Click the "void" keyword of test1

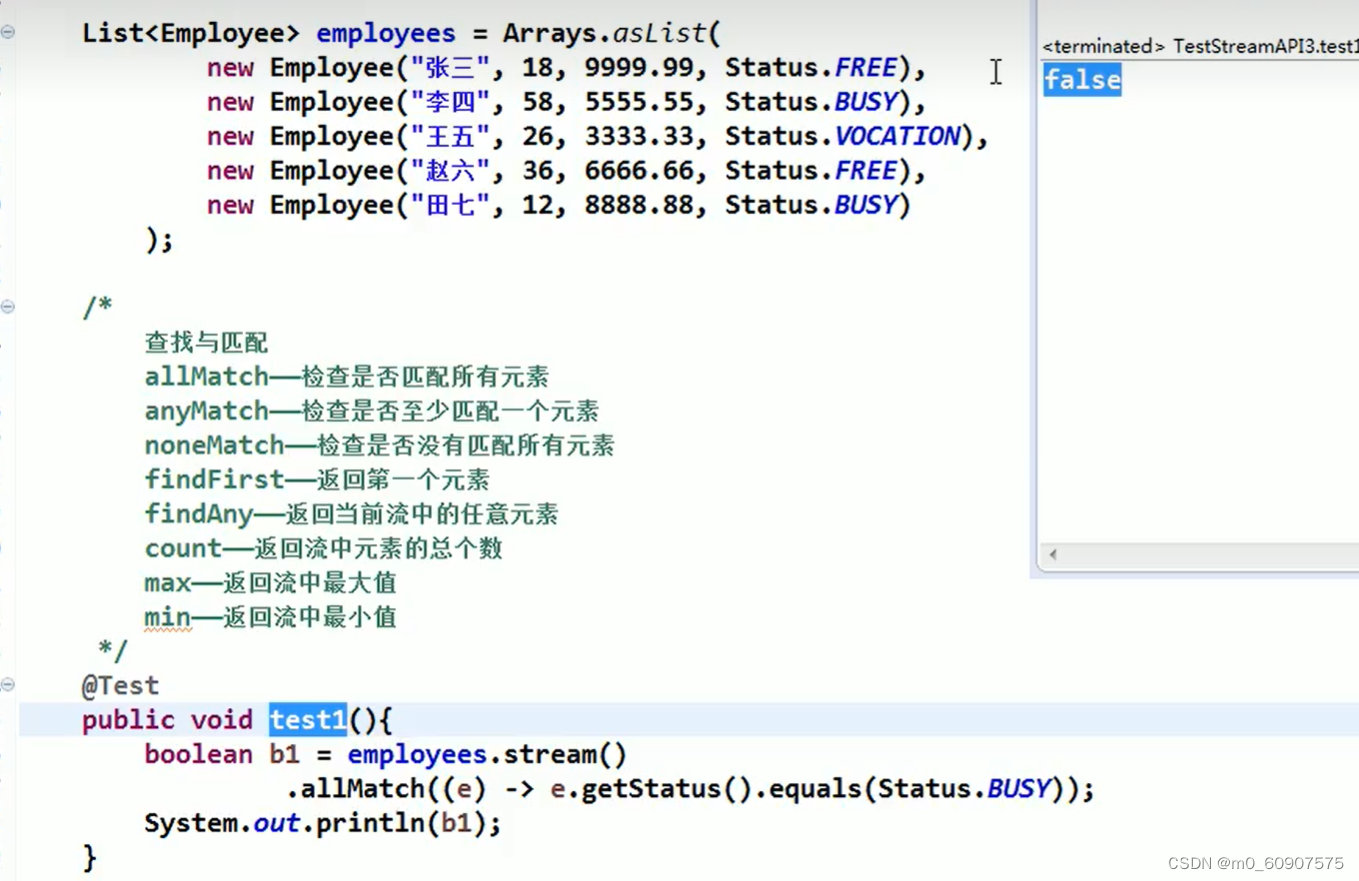pos(222,720)
